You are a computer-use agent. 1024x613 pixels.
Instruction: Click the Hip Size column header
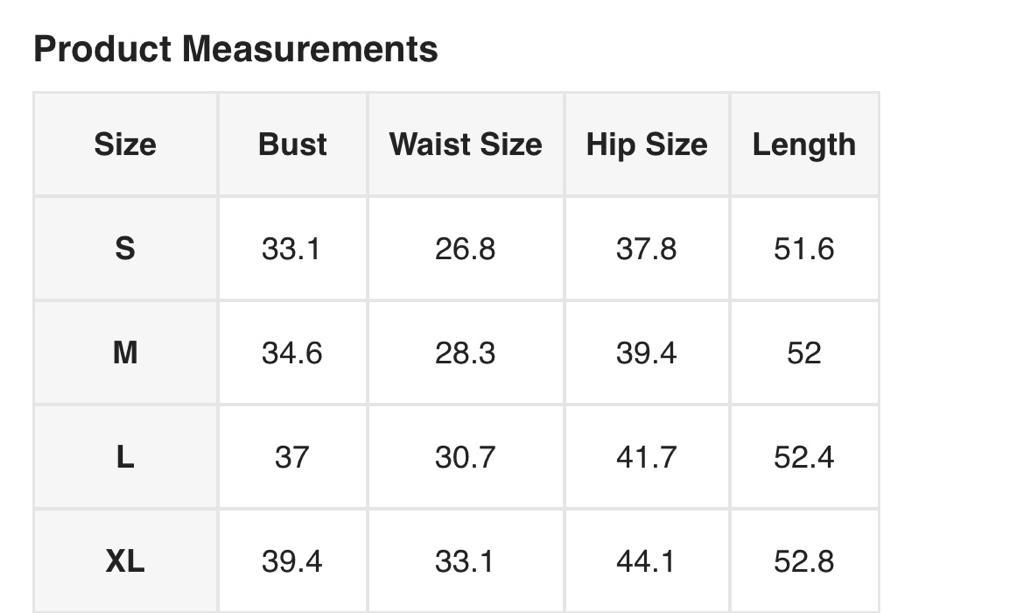point(646,144)
